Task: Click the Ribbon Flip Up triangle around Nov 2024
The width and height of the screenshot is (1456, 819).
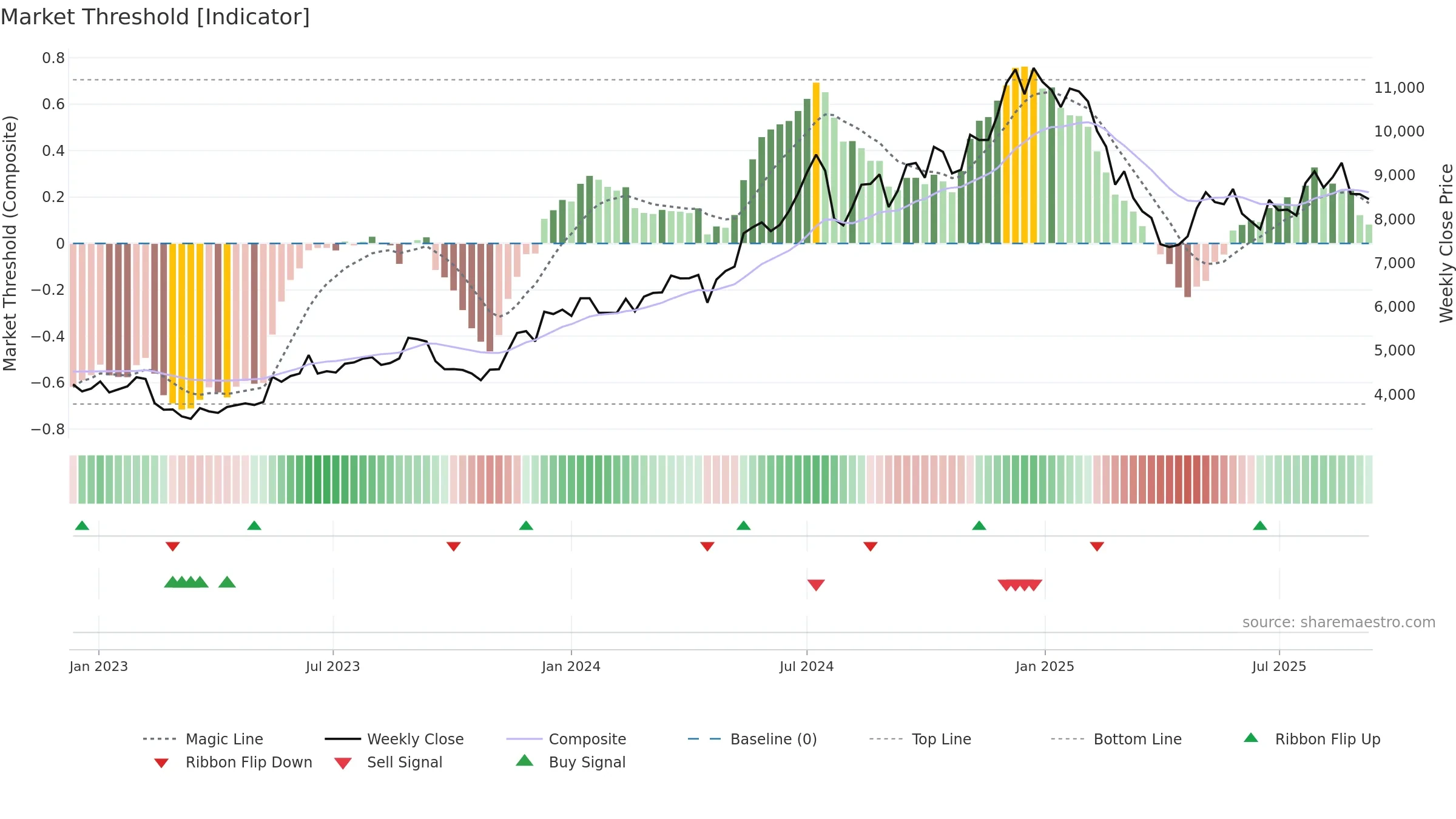Action: coord(979,525)
